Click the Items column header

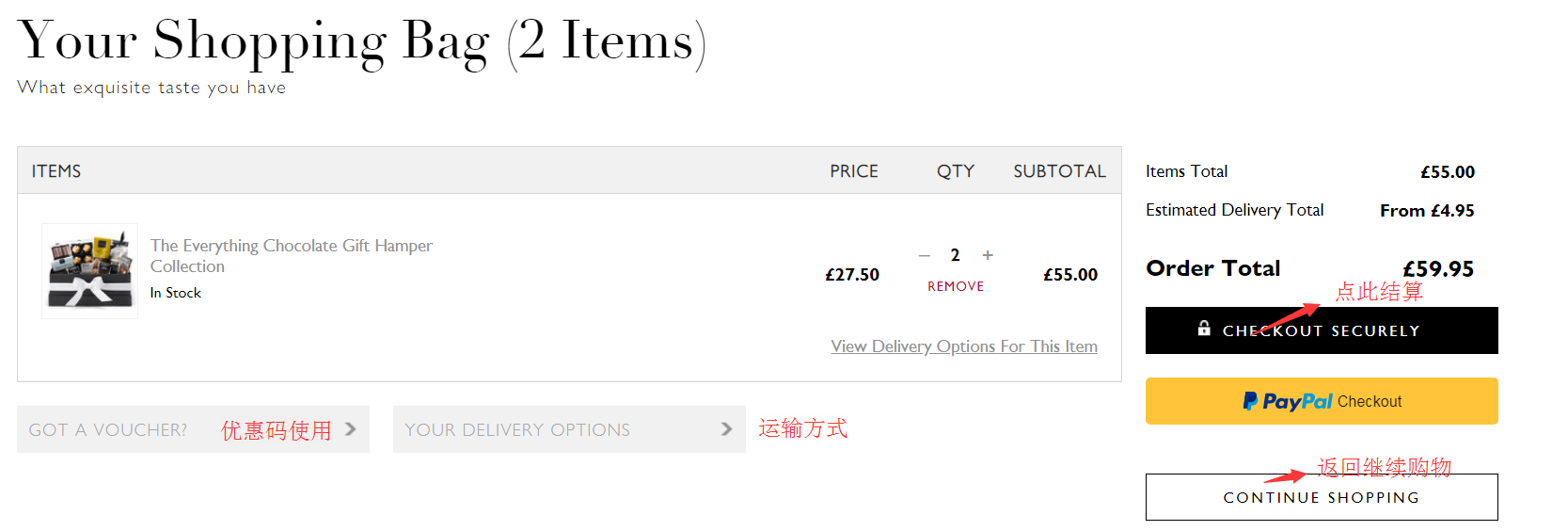tap(56, 171)
